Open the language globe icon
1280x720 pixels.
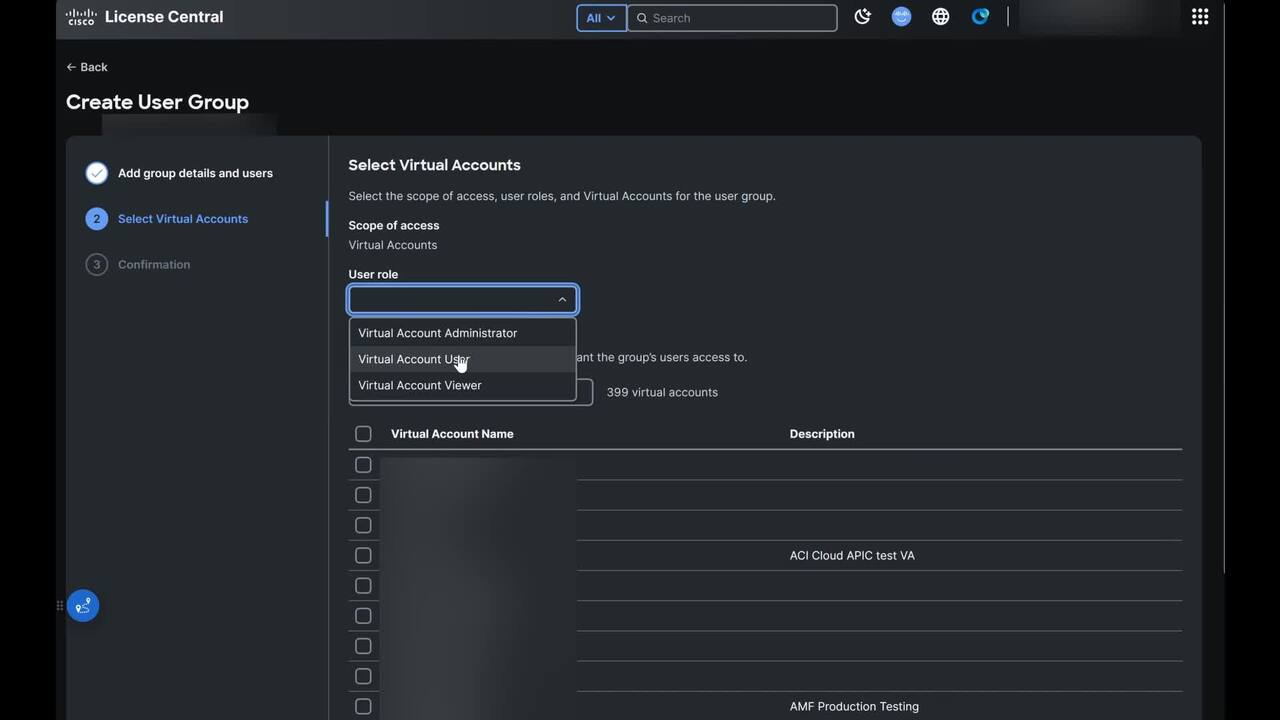940,17
